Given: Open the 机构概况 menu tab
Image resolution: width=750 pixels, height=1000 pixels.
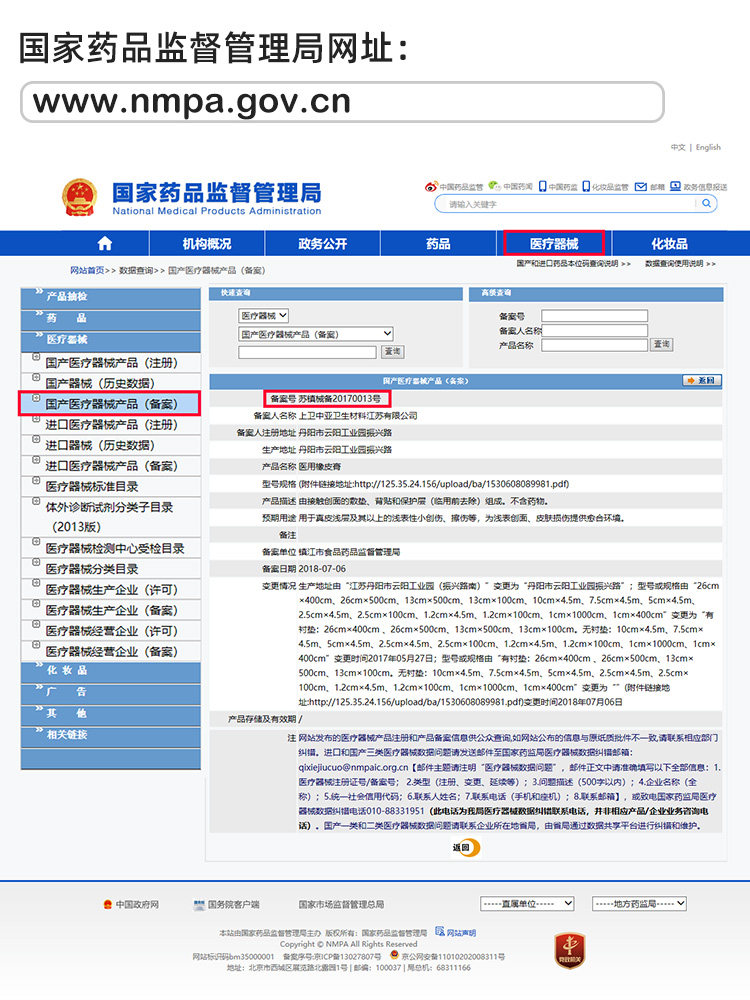Looking at the screenshot, I should coord(207,244).
